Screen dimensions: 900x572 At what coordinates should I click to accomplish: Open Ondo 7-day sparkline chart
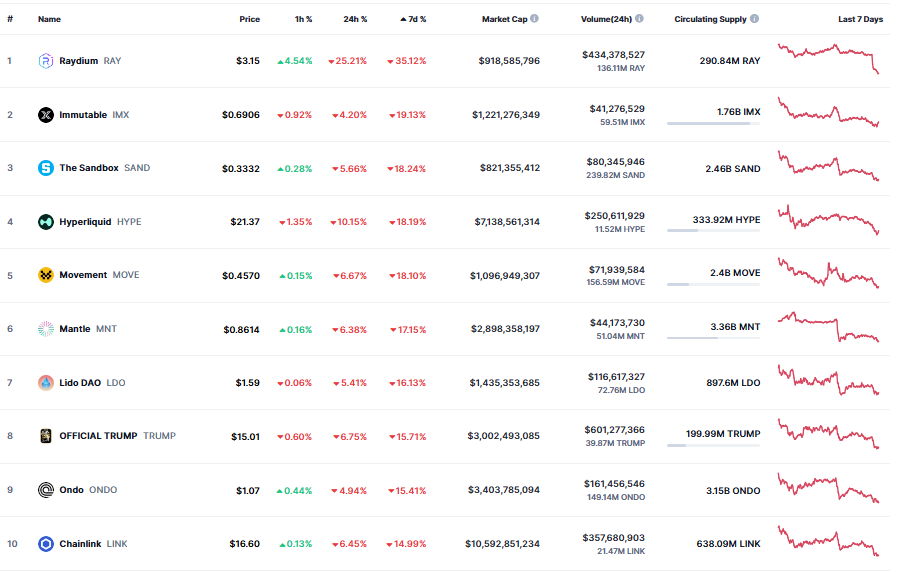pyautogui.click(x=828, y=488)
